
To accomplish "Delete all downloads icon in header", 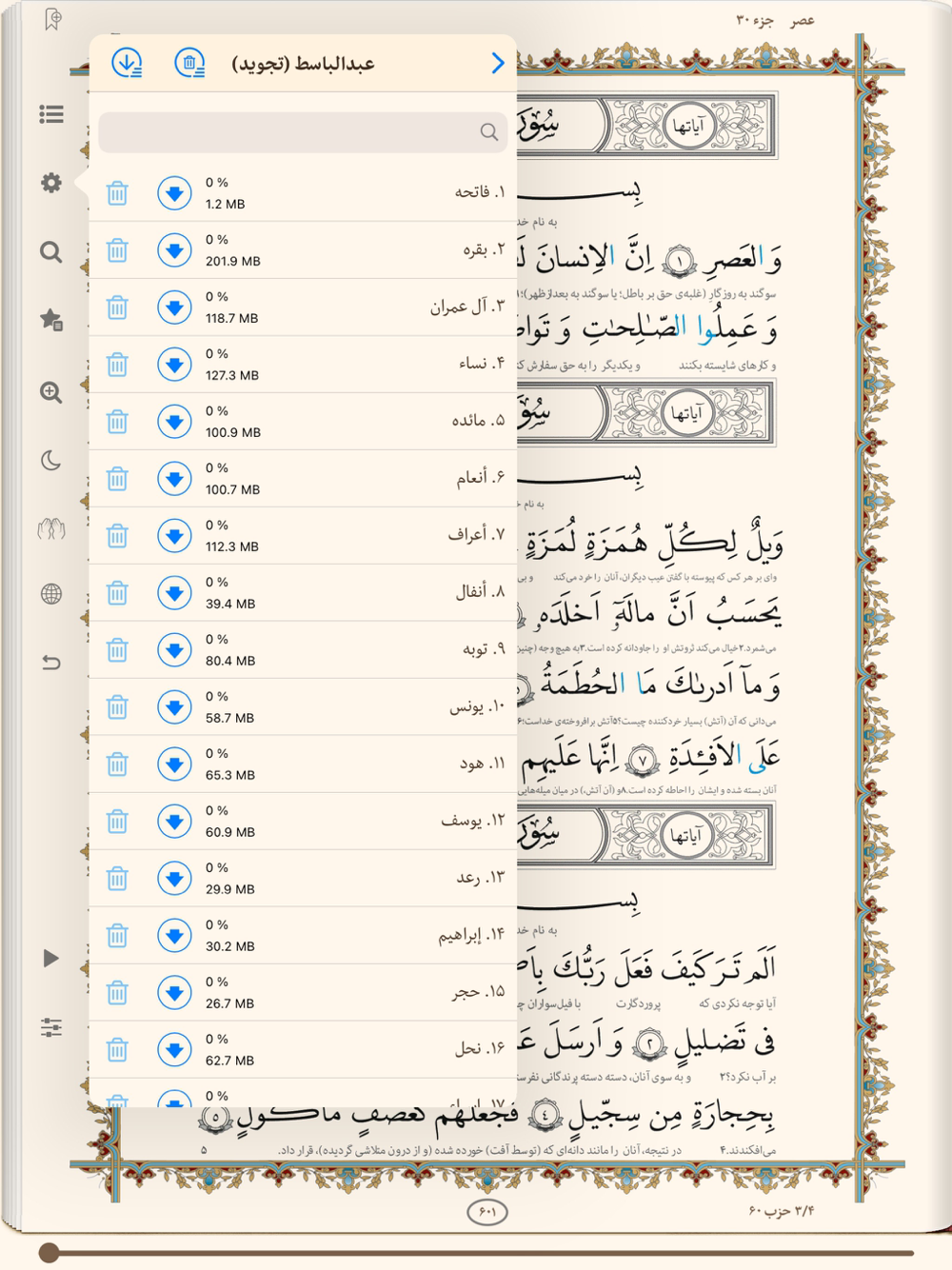I will [189, 63].
